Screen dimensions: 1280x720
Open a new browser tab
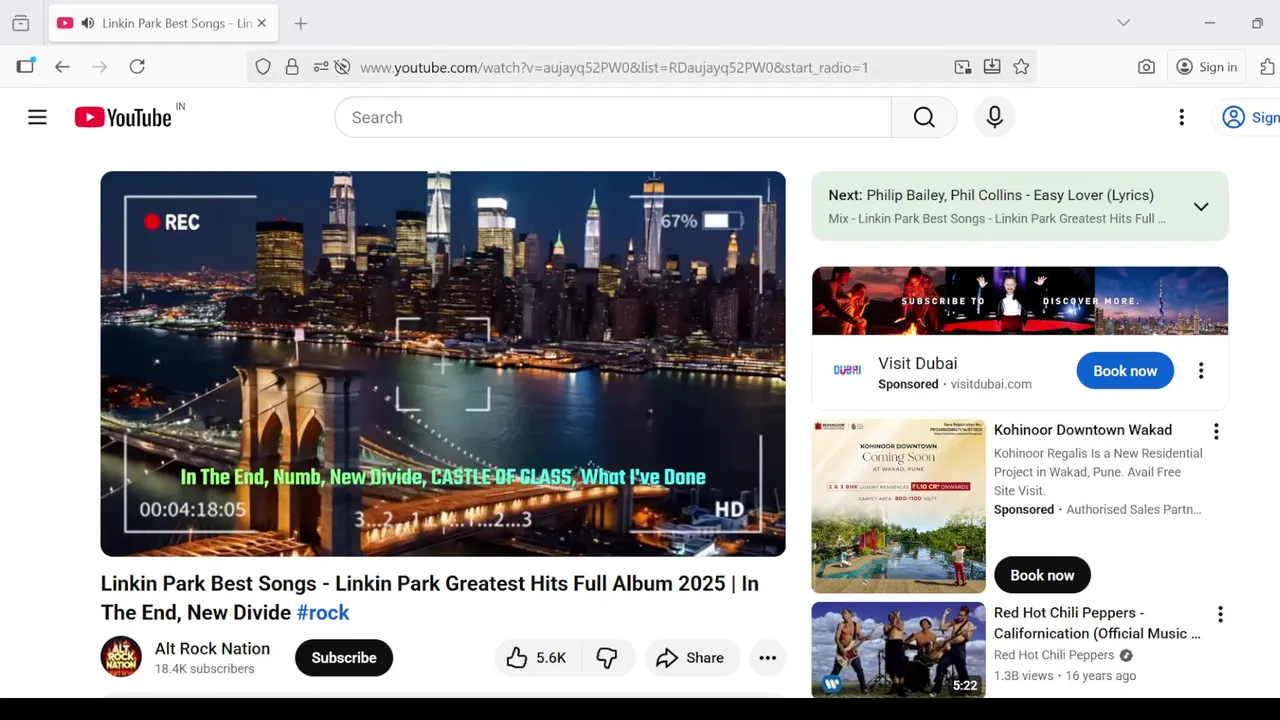click(300, 23)
